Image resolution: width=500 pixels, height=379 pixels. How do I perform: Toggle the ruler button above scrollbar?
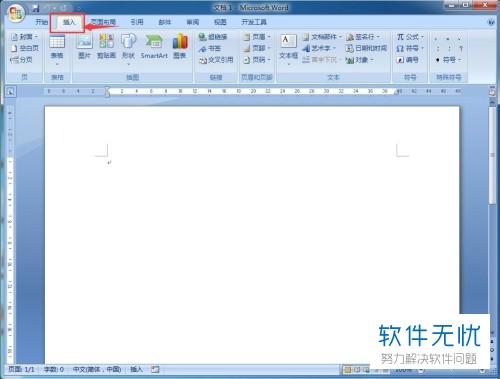coord(492,92)
